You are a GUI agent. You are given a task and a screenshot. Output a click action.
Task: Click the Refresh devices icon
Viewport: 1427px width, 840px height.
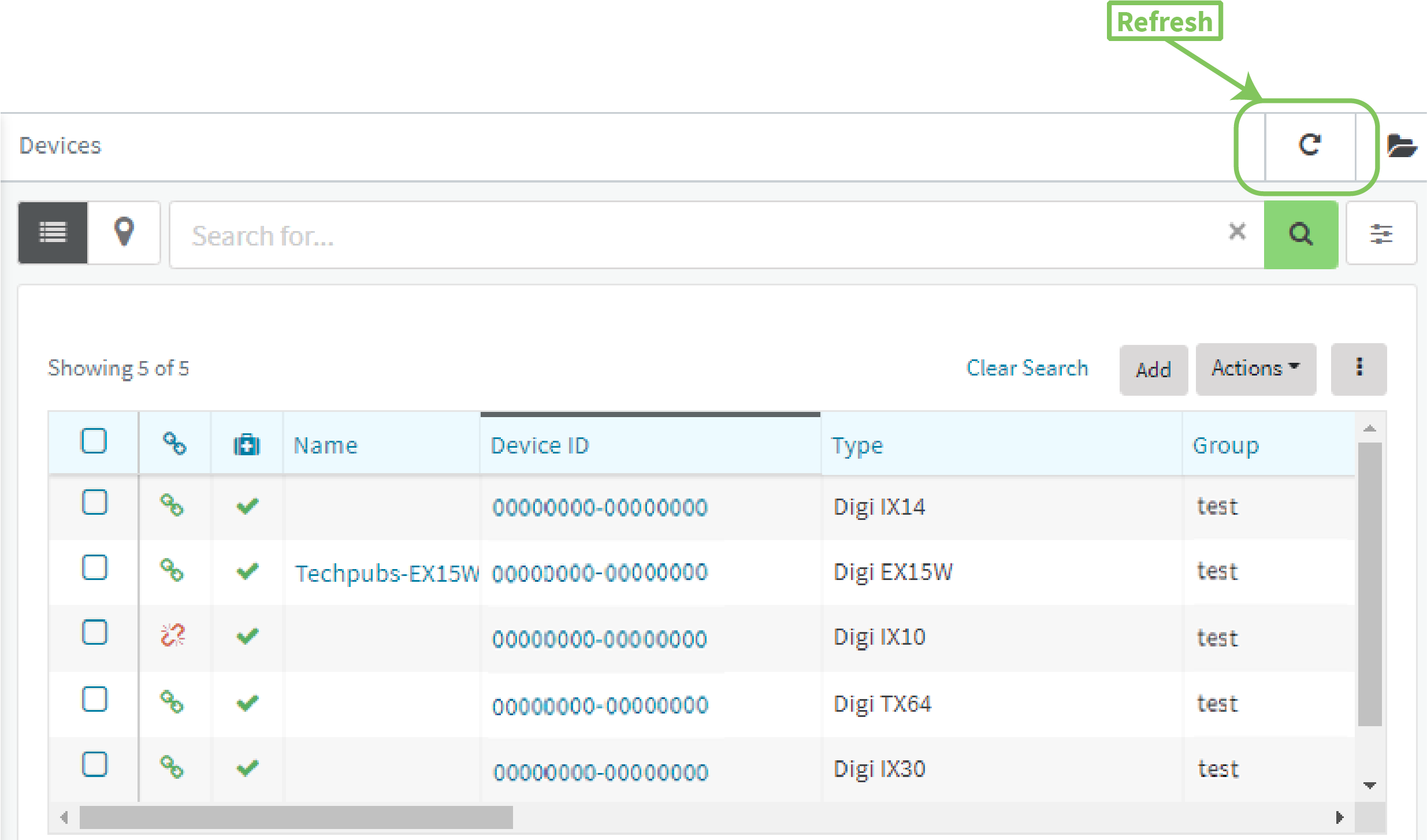click(1309, 146)
